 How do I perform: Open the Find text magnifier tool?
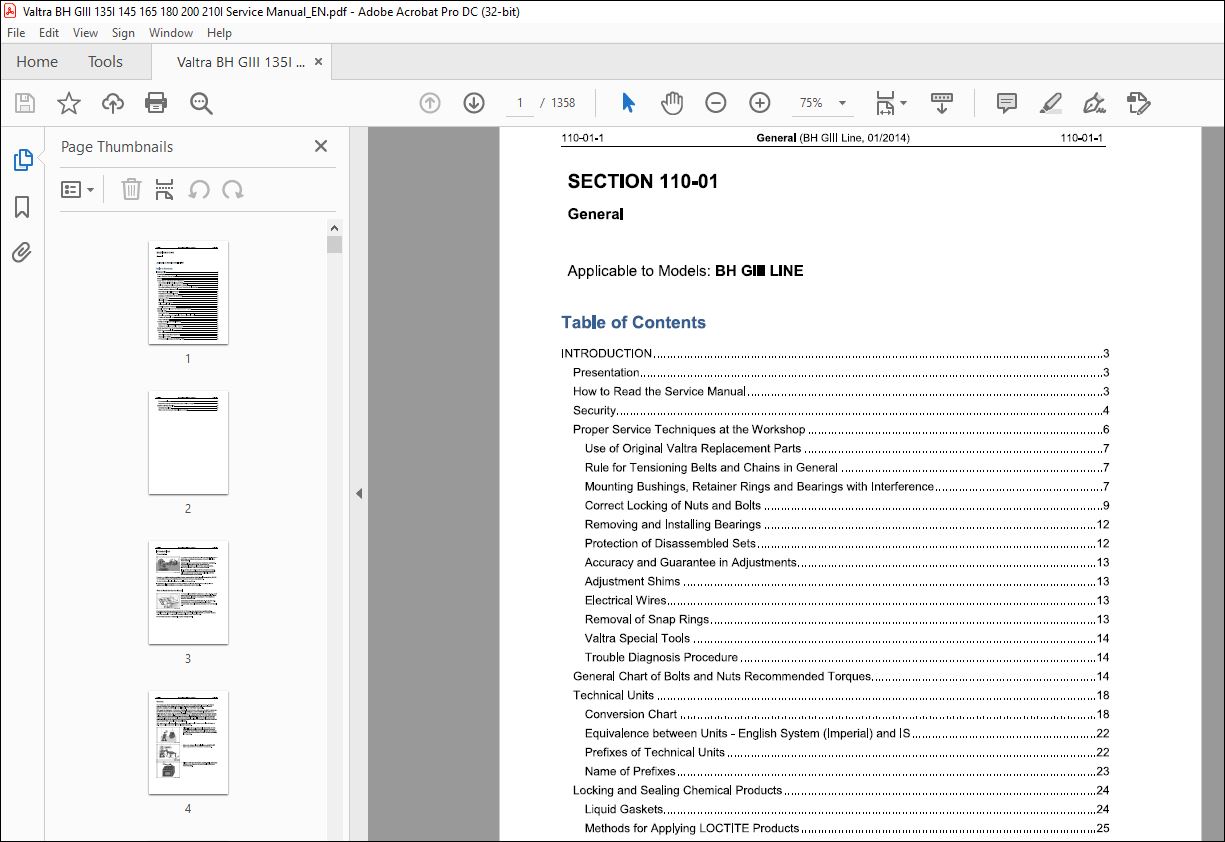[x=201, y=103]
